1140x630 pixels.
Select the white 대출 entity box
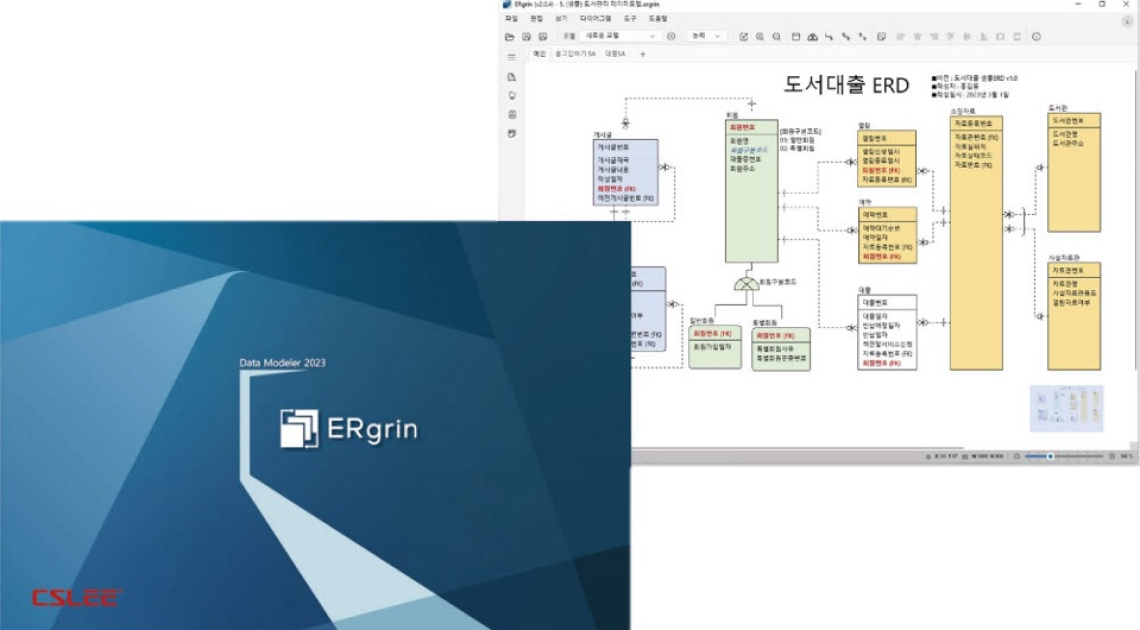[887, 333]
